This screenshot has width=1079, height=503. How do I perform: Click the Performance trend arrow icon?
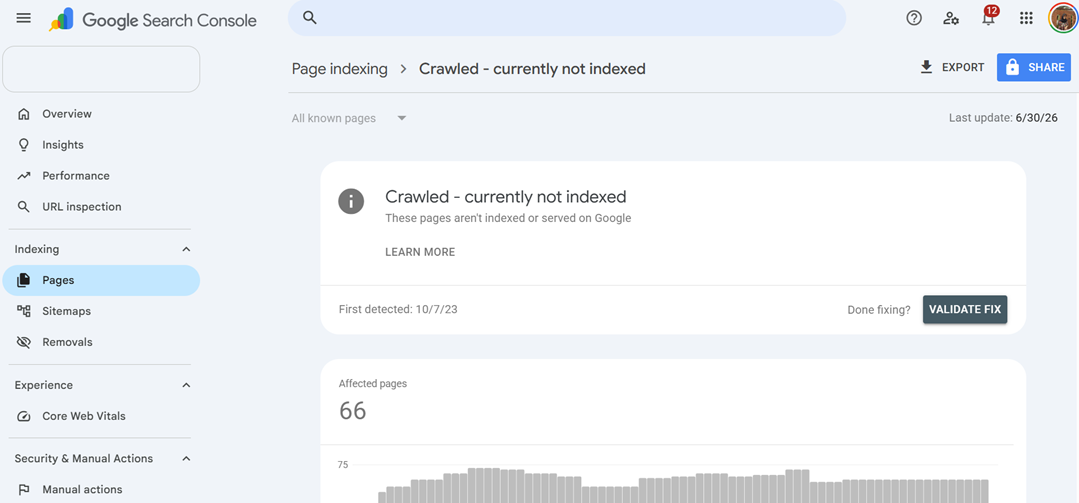tap(24, 175)
